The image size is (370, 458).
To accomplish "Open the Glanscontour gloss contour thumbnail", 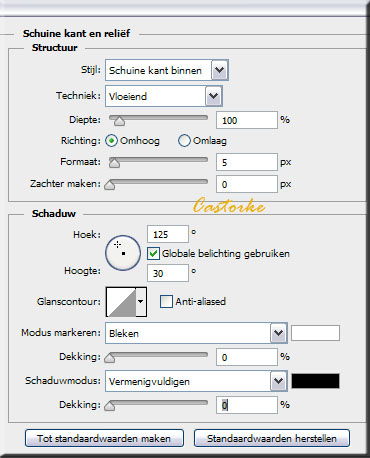I will point(121,302).
